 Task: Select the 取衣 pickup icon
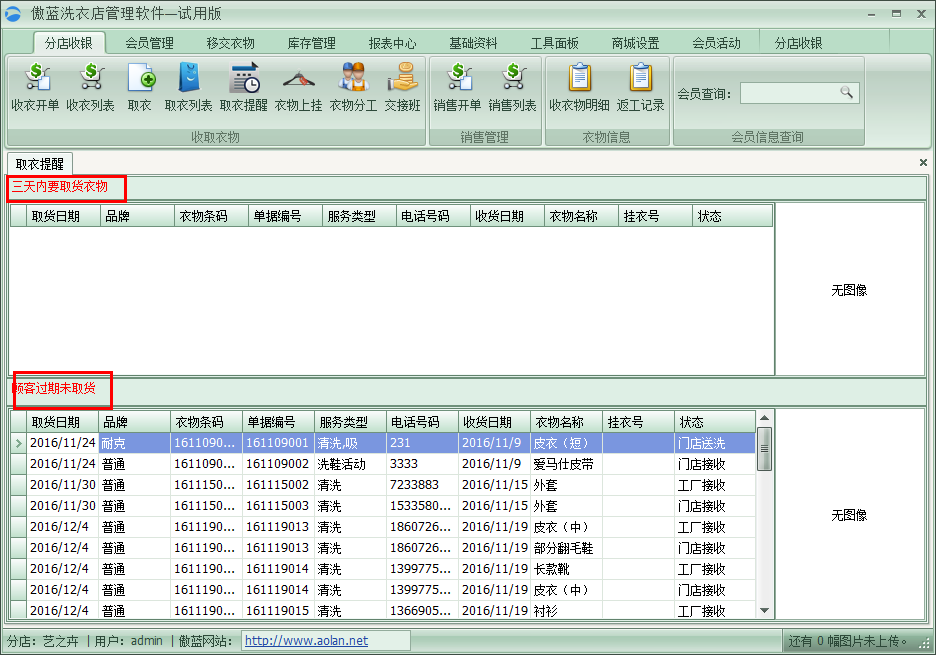[140, 86]
